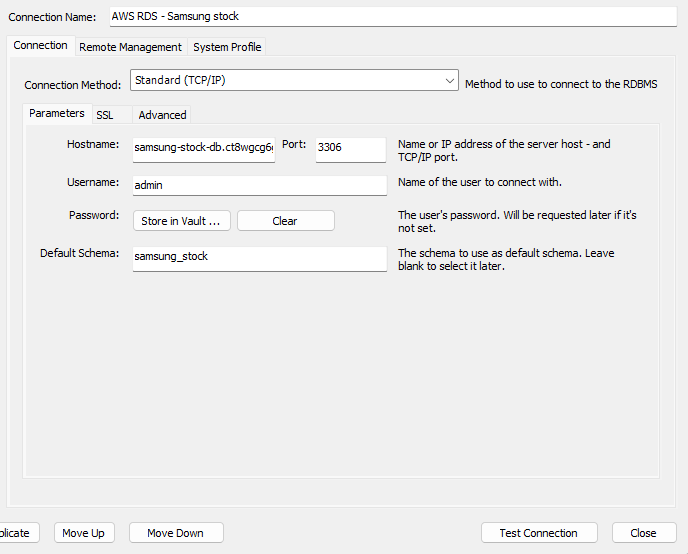This screenshot has width=688, height=554.
Task: Switch to the System Profile tab
Action: pyautogui.click(x=227, y=47)
